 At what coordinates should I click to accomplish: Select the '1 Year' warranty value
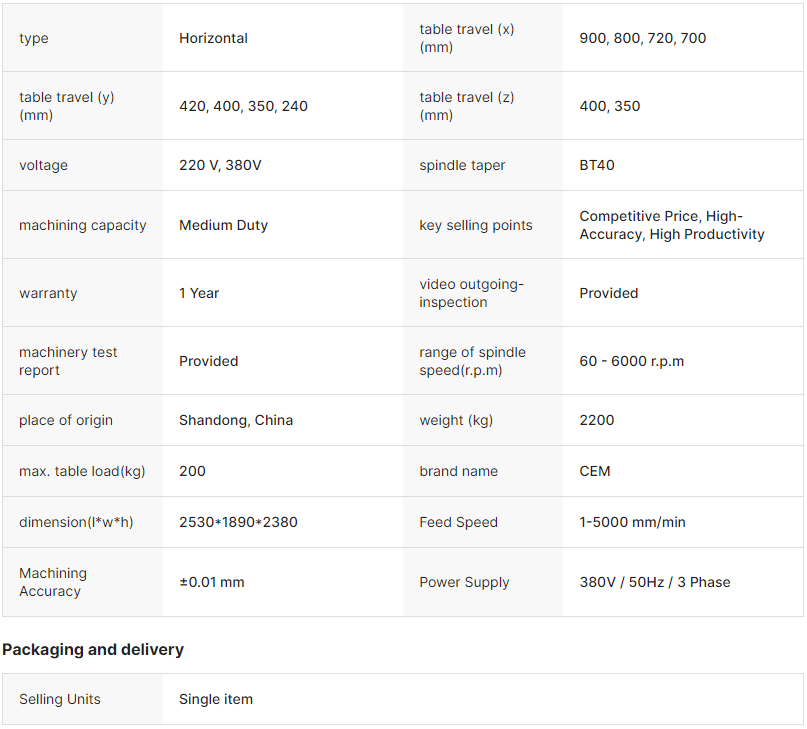[199, 293]
